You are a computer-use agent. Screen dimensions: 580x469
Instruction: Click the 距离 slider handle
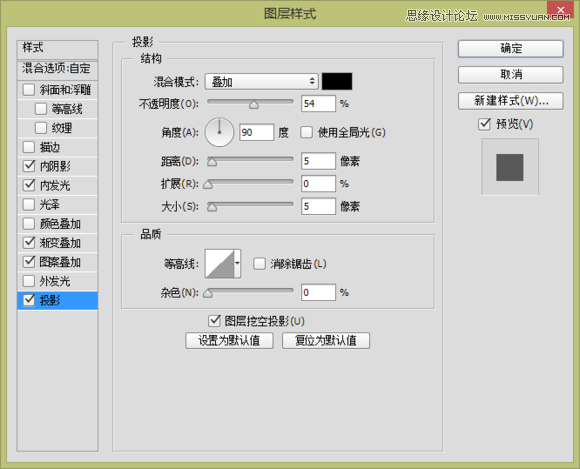212,162
